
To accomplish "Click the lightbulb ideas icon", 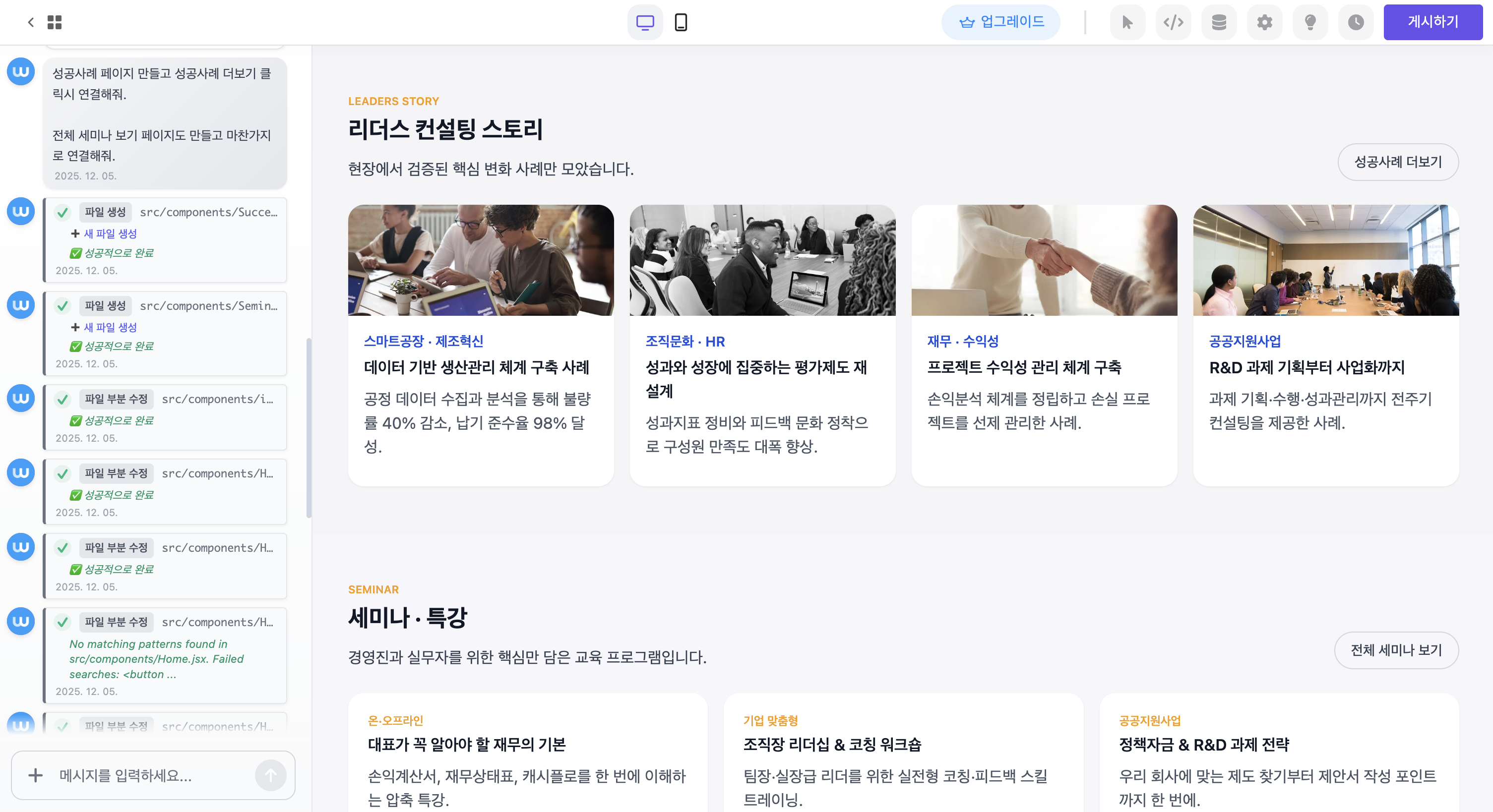I will [1310, 22].
